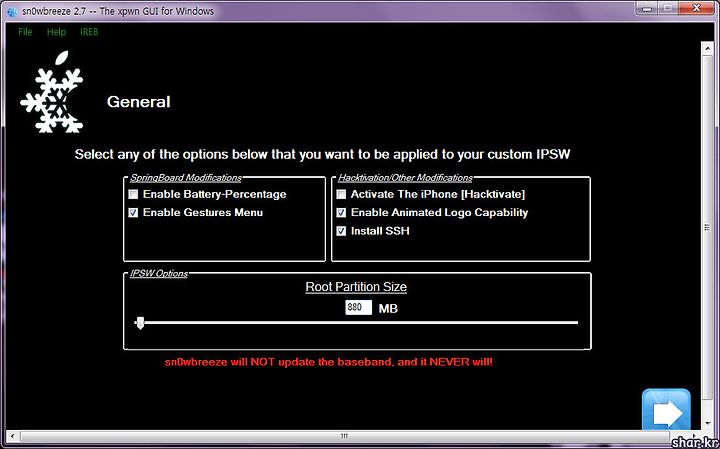Toggle the Enable Gestures Menu checkbox
The width and height of the screenshot is (720, 449).
133,213
